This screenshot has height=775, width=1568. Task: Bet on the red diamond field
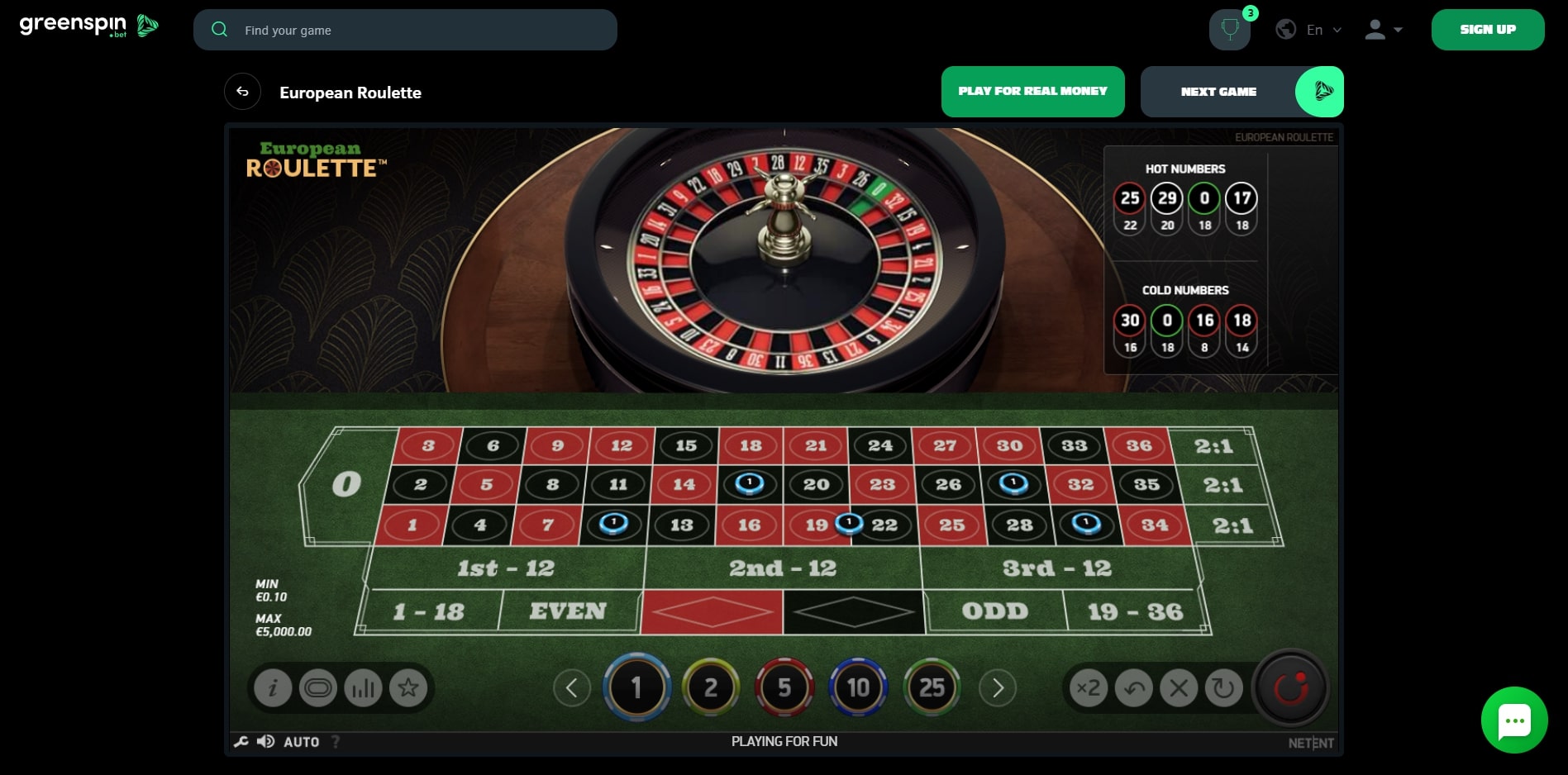pyautogui.click(x=712, y=611)
